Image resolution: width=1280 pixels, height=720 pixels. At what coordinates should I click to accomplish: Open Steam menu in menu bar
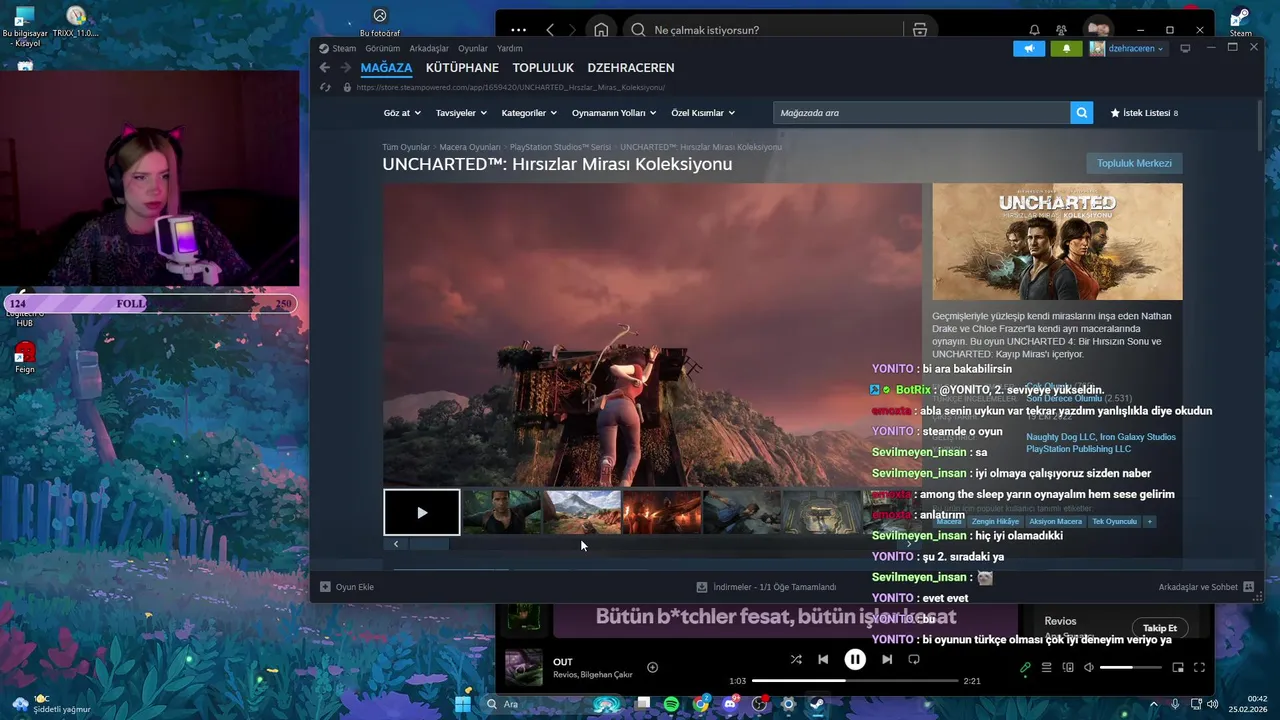click(344, 48)
